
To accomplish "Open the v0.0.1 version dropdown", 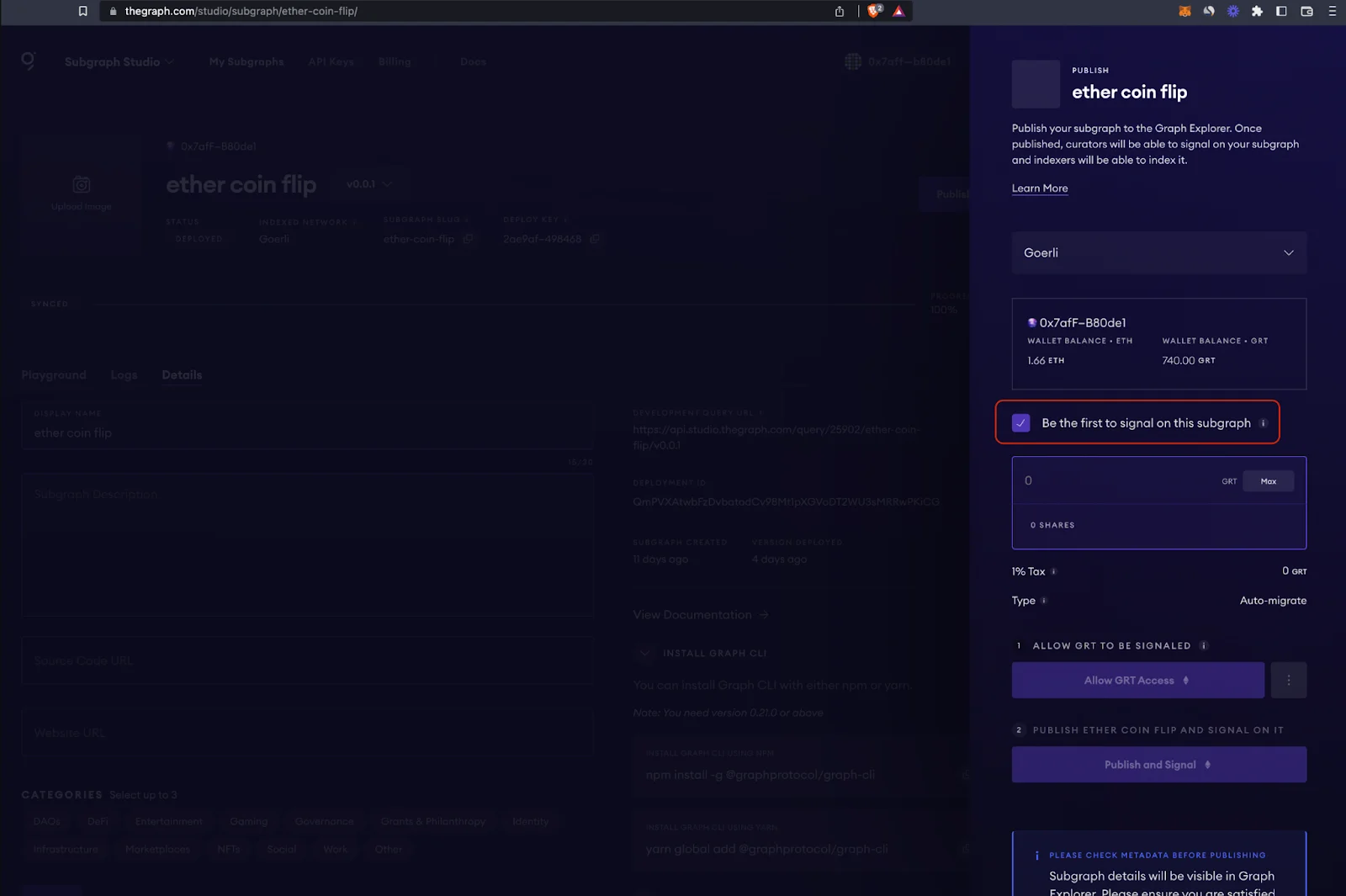I will coord(368,184).
